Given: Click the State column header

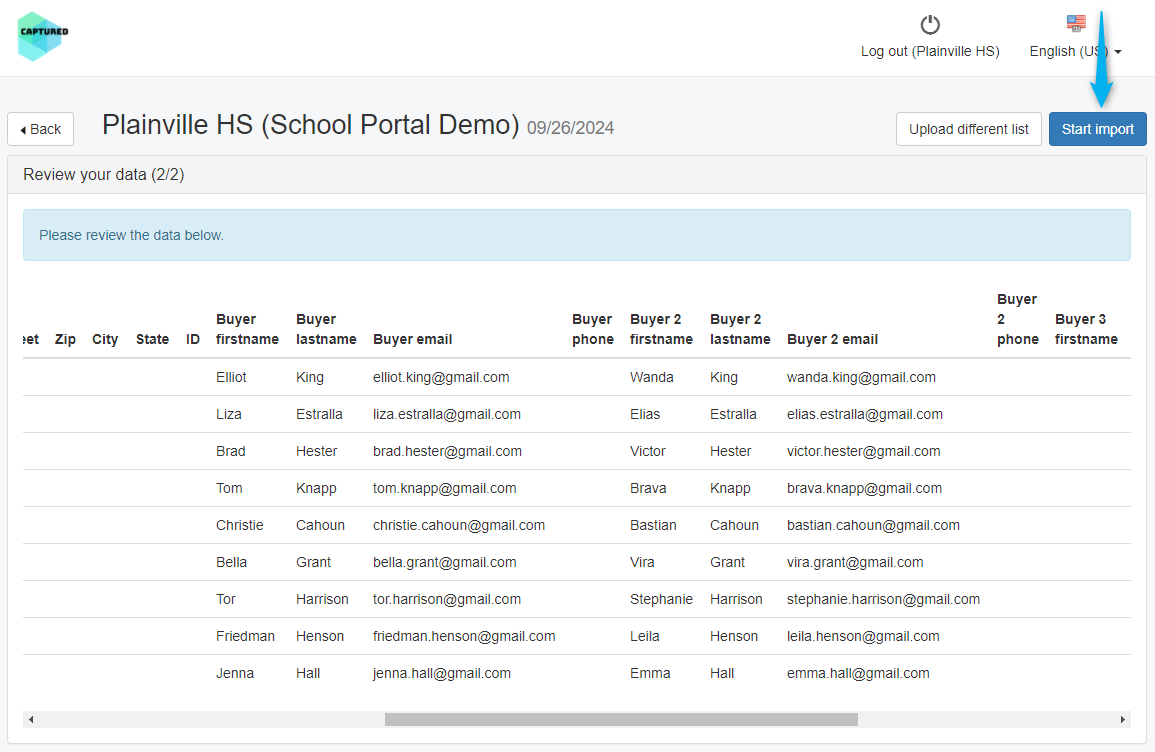Looking at the screenshot, I should click(152, 339).
